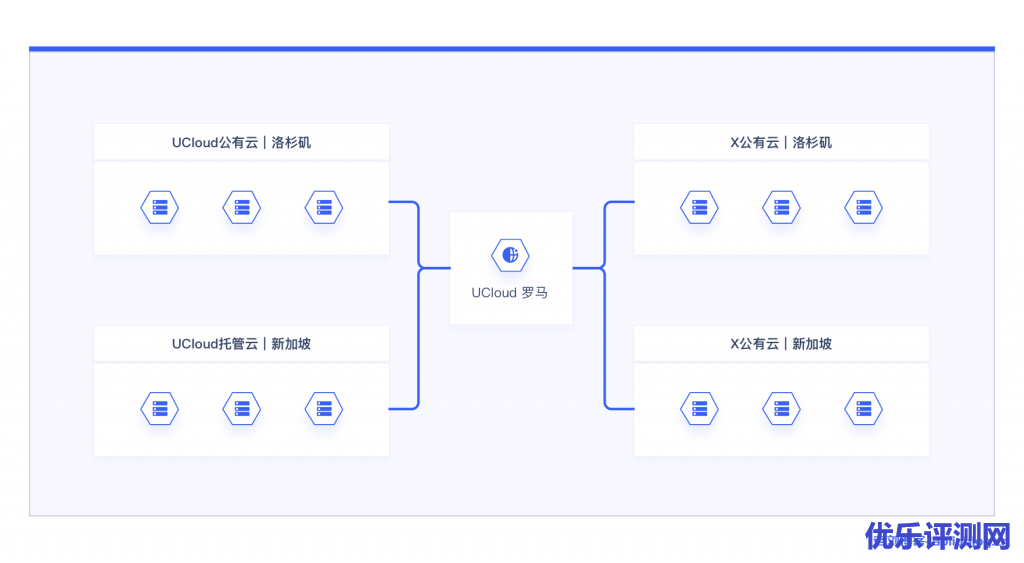This screenshot has width=1024, height=563.
Task: Click third server icon in UCloud公有云 洛杉矶
Action: [323, 208]
